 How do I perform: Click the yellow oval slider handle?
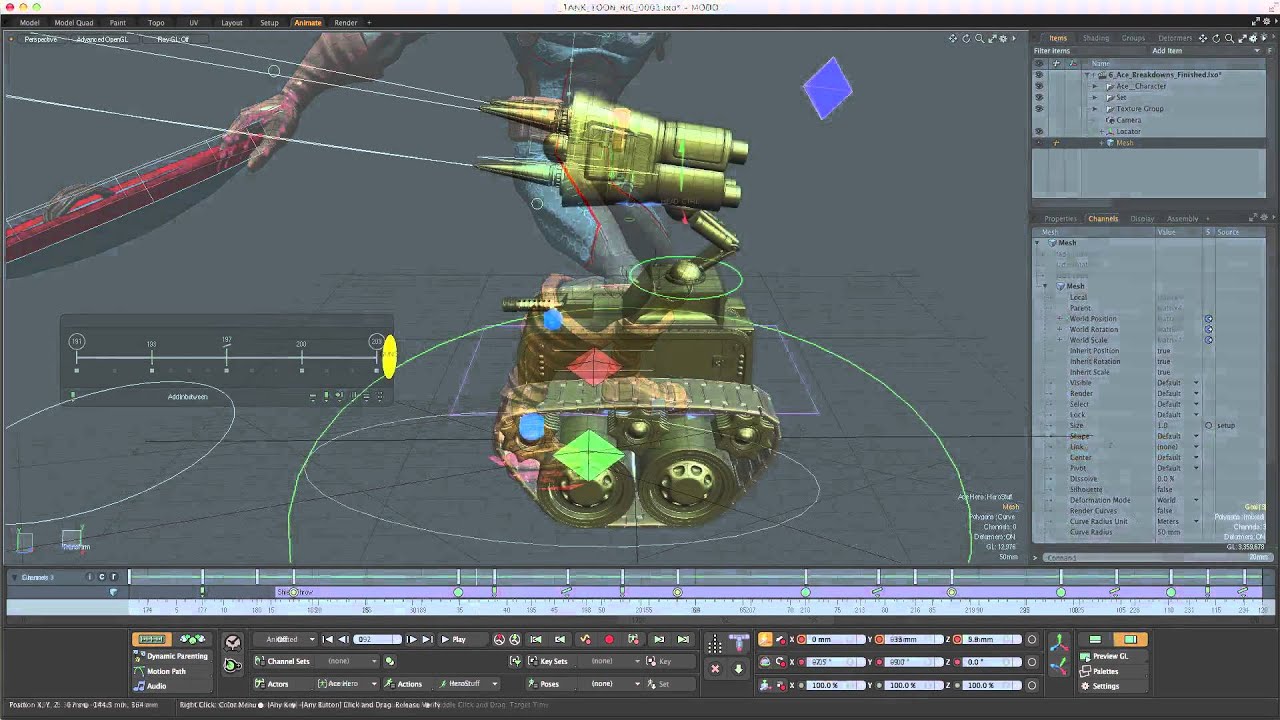coord(389,357)
